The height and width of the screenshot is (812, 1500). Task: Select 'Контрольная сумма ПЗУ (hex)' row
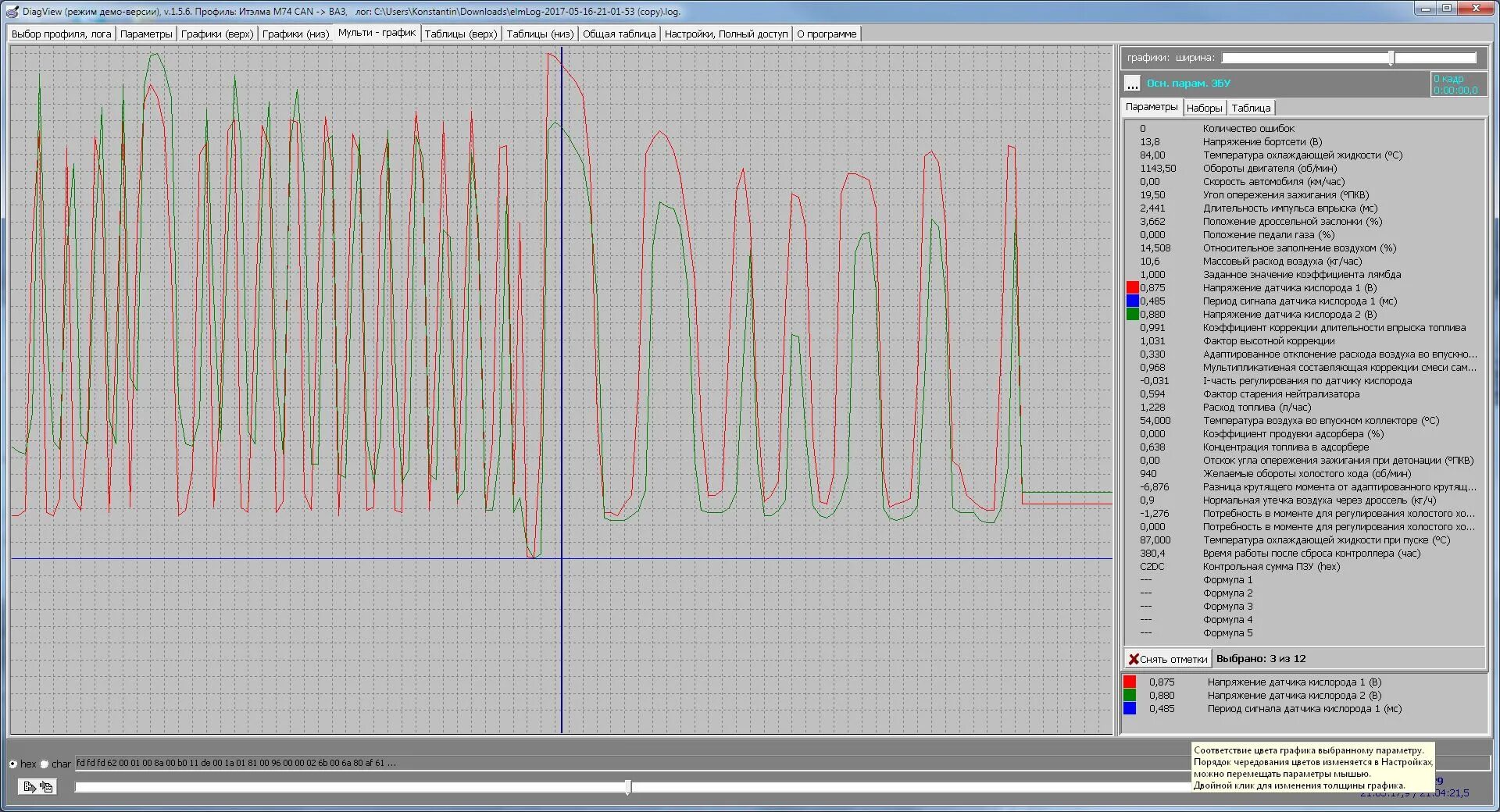[x=1305, y=567]
